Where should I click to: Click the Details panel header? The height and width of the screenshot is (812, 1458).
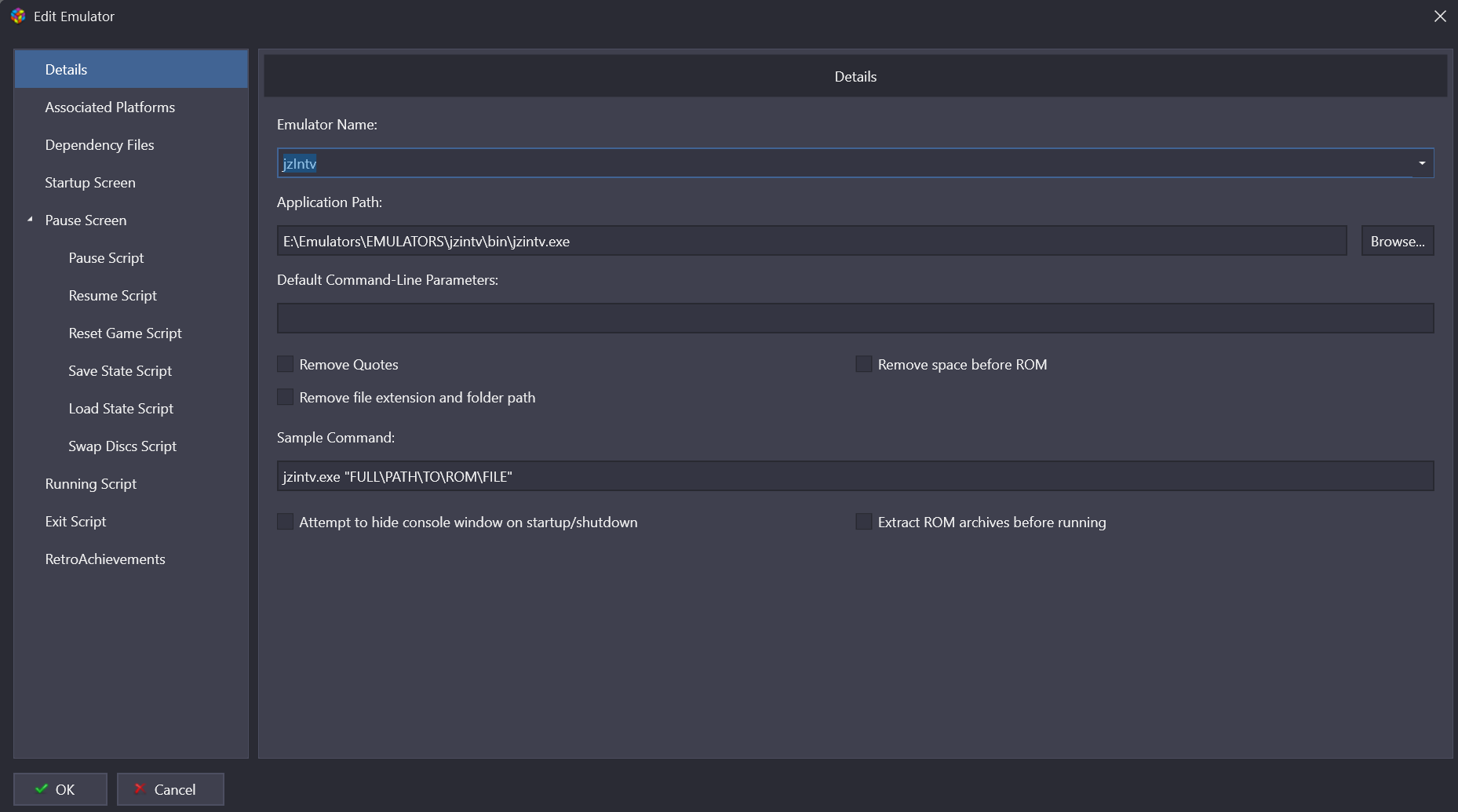[855, 76]
